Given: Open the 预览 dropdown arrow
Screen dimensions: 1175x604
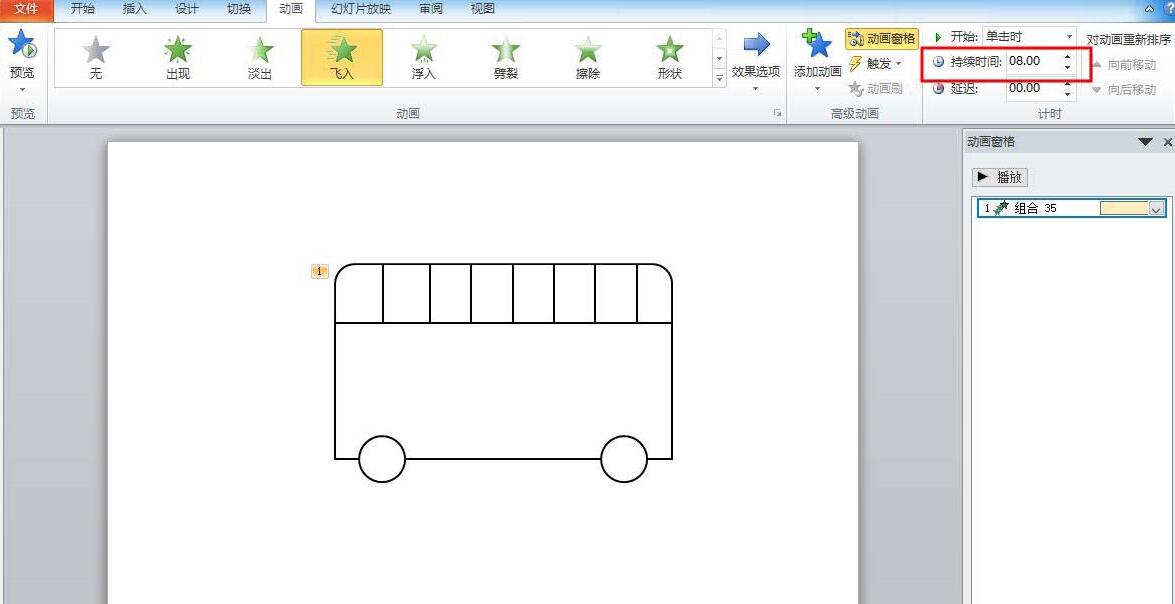Looking at the screenshot, I should (22, 89).
